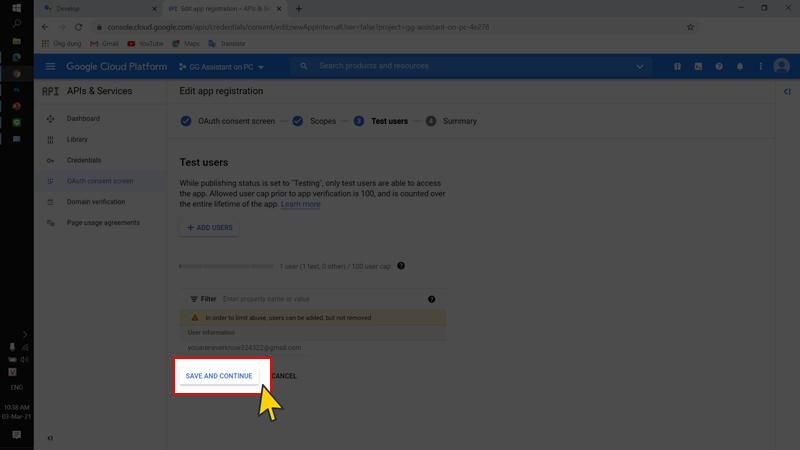
Task: Follow the Learn more link
Action: (301, 204)
